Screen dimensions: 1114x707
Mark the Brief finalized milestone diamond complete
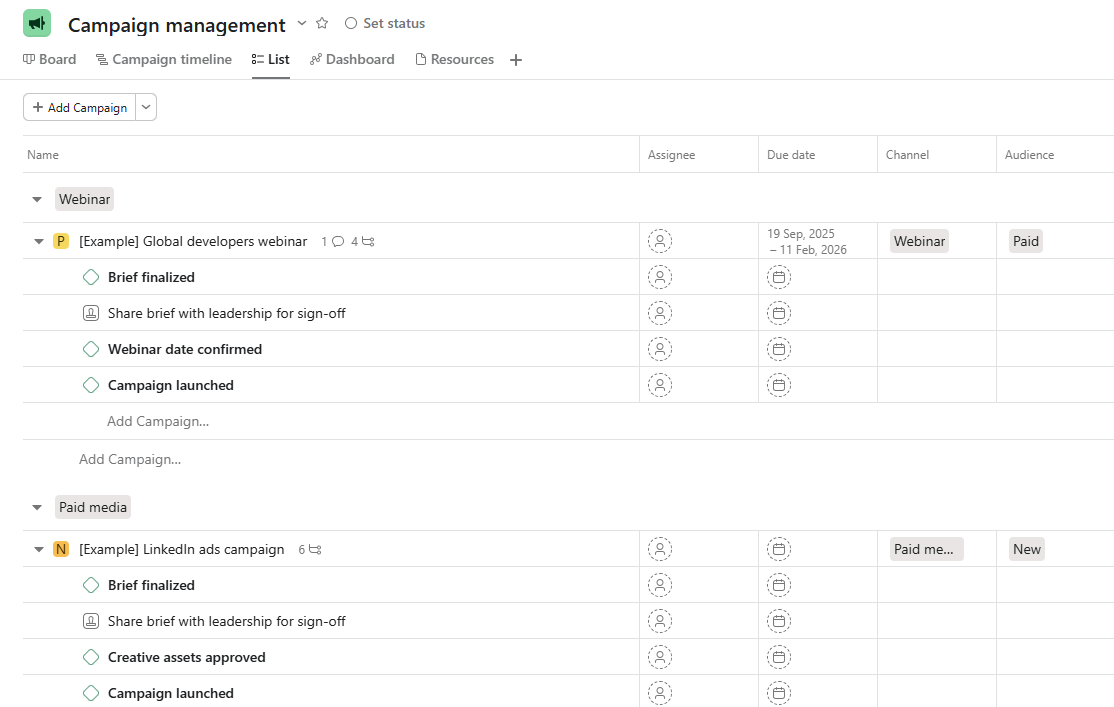pos(91,277)
